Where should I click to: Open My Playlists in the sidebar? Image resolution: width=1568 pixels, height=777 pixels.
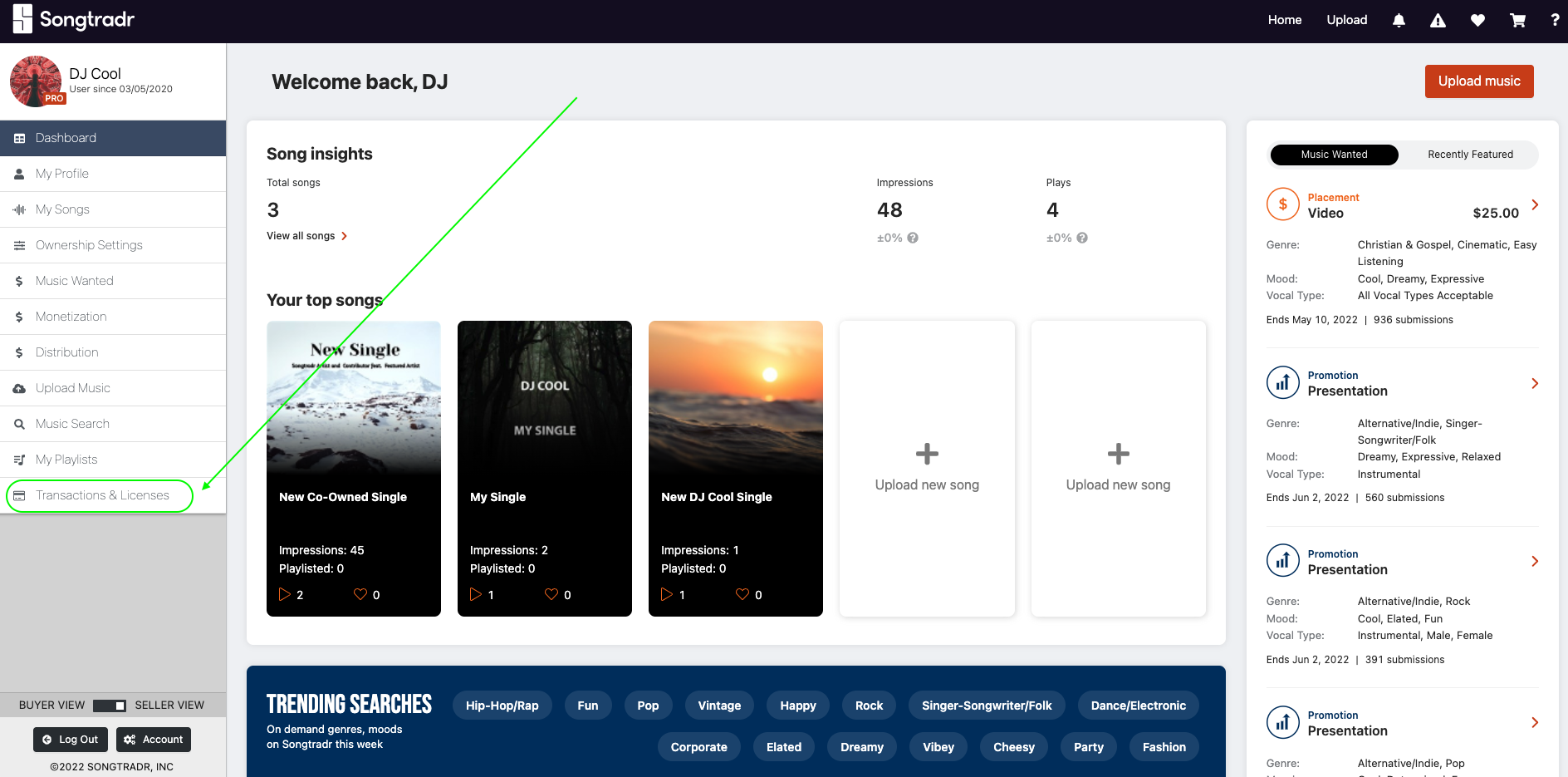(113, 460)
